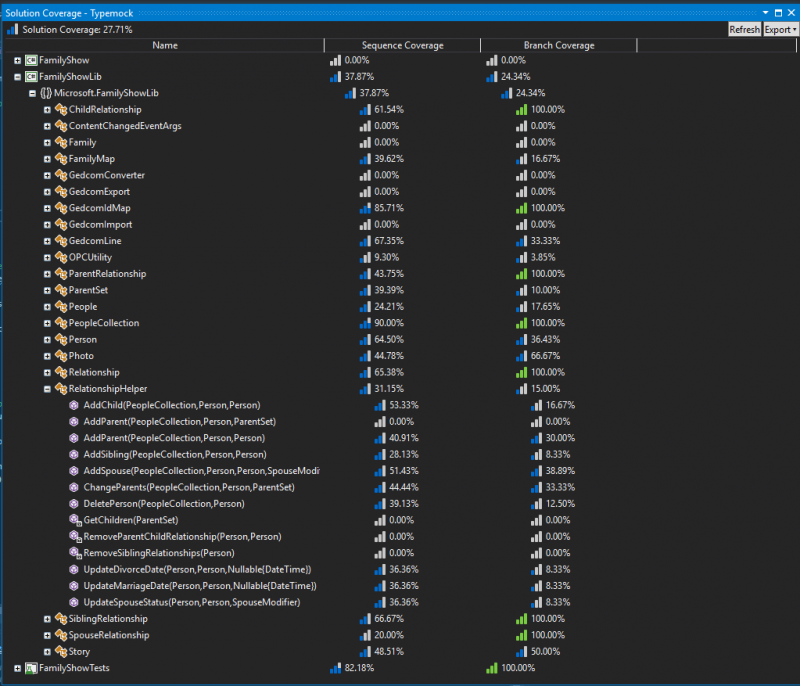This screenshot has width=800, height=686.
Task: Maximize the Solution Coverage panel
Action: [x=778, y=13]
